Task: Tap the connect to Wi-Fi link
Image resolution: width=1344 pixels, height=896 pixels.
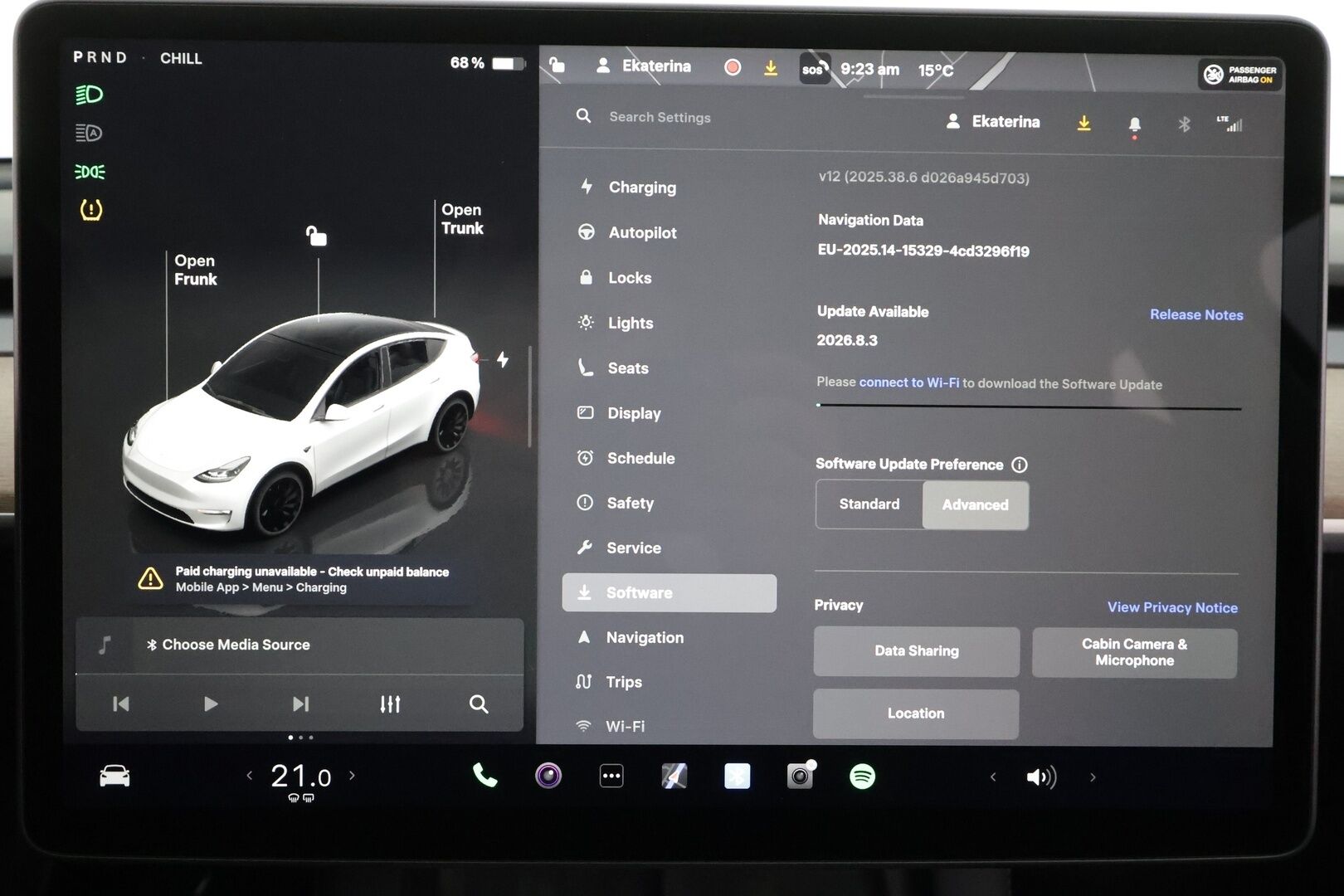Action: coord(911,383)
